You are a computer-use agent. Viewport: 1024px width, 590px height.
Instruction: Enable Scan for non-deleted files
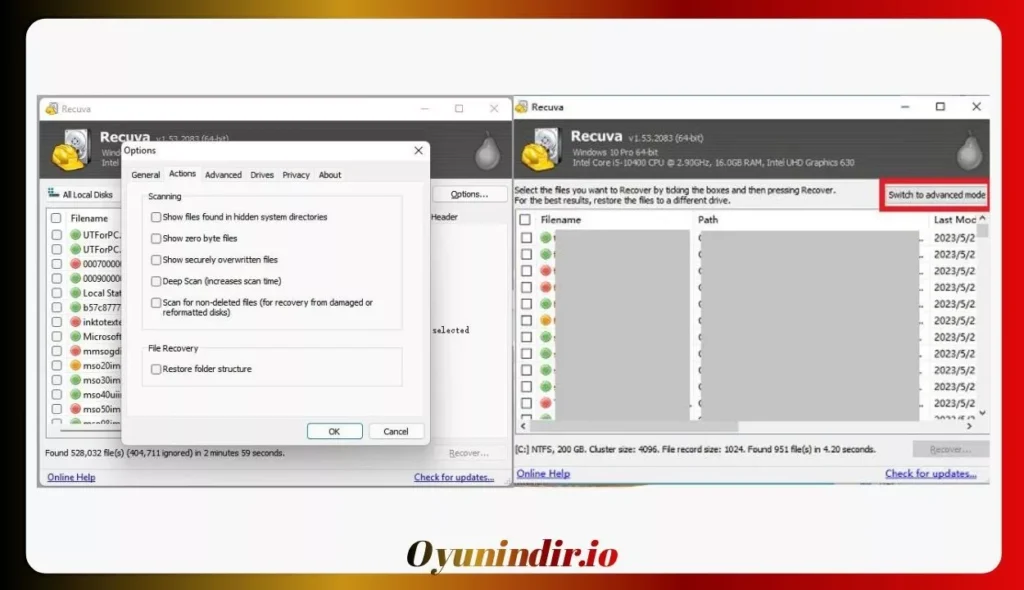point(155,303)
